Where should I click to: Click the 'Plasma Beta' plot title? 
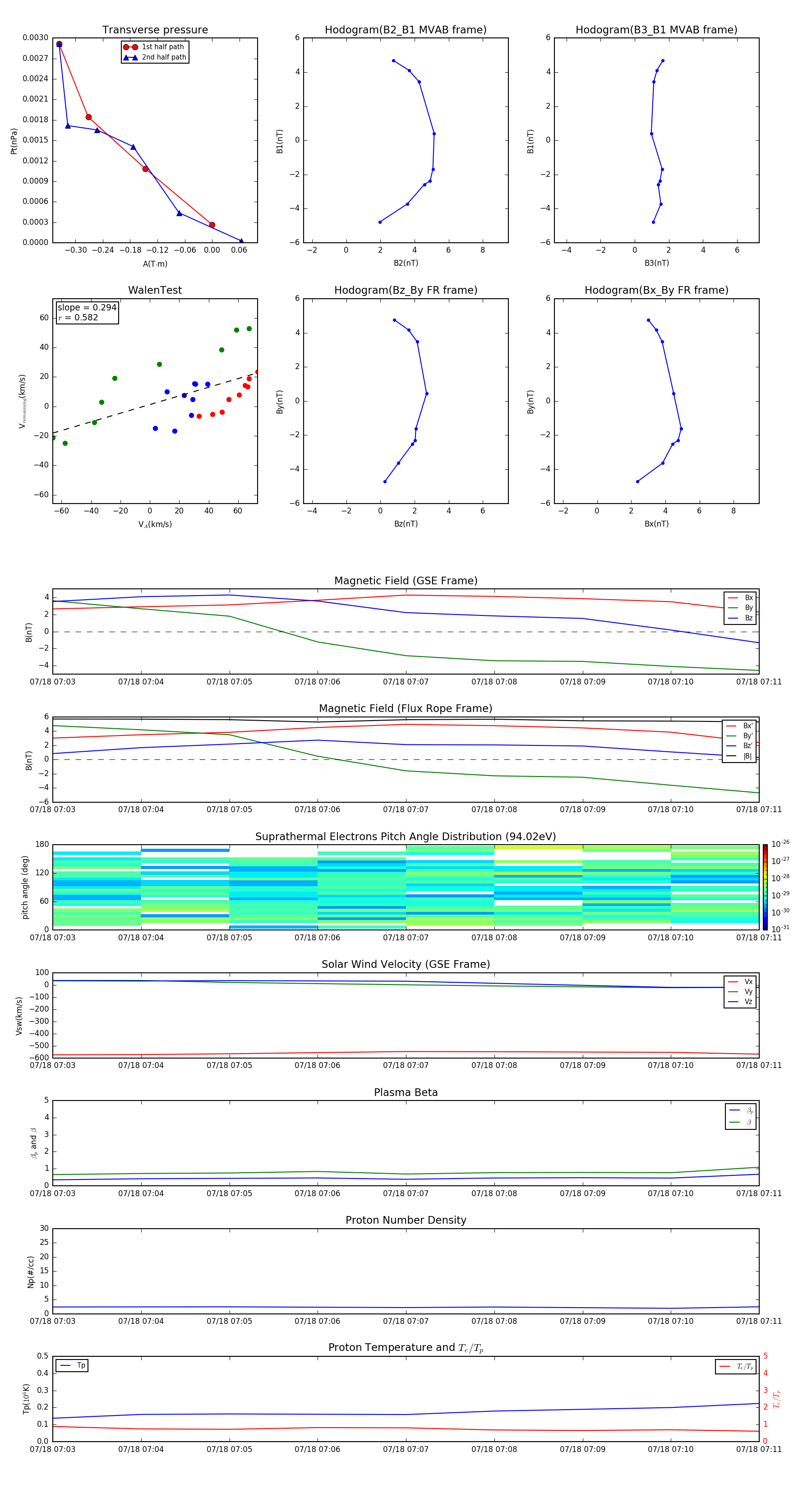[406, 1092]
